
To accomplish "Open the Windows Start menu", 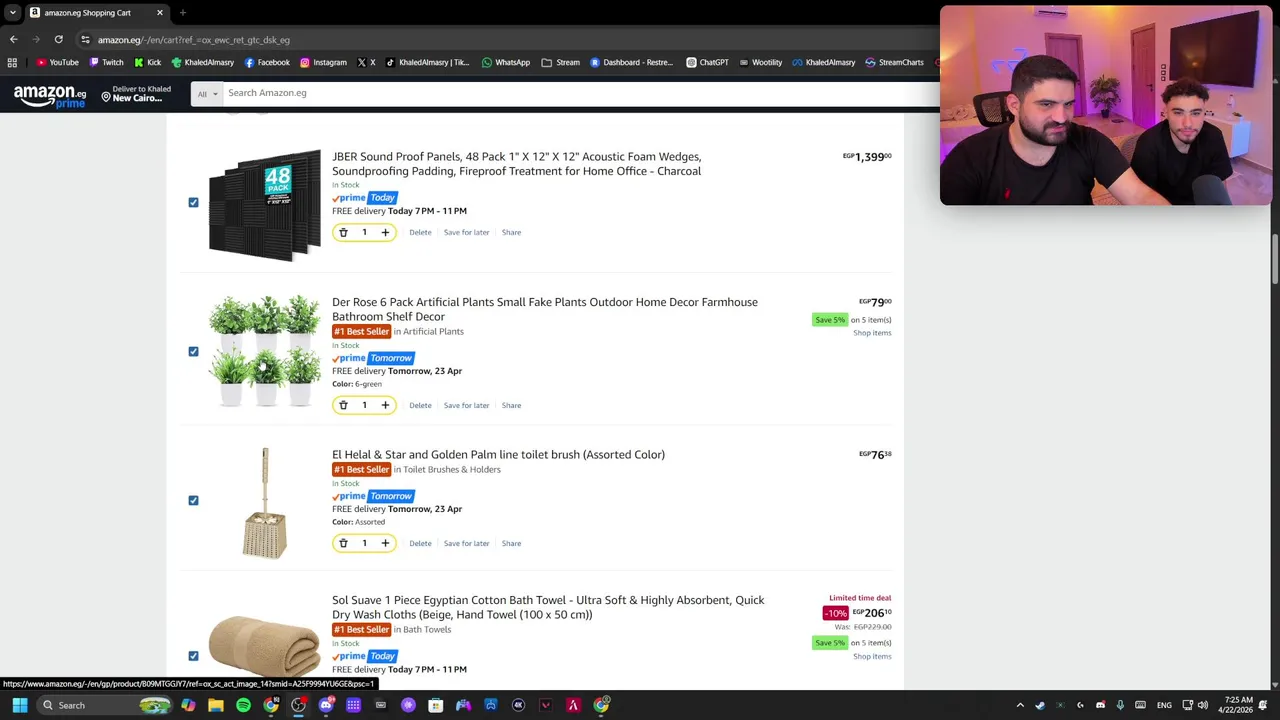I will pyautogui.click(x=19, y=705).
